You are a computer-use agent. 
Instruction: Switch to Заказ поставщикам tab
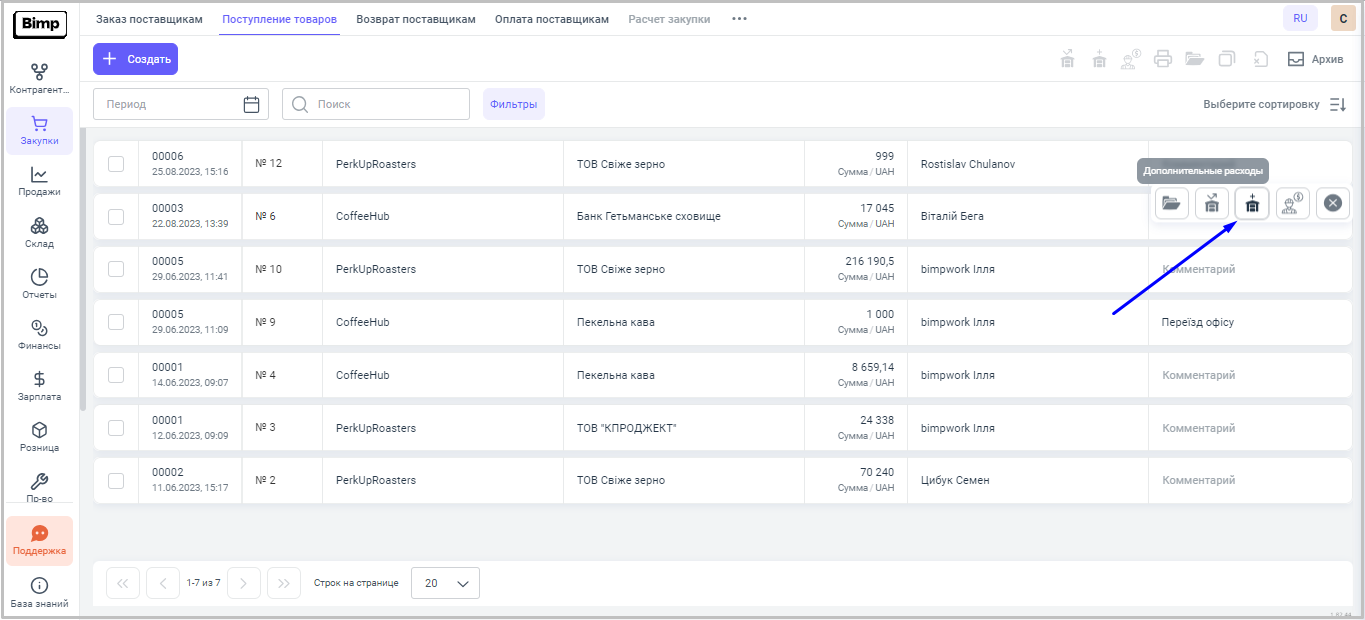[x=149, y=19]
